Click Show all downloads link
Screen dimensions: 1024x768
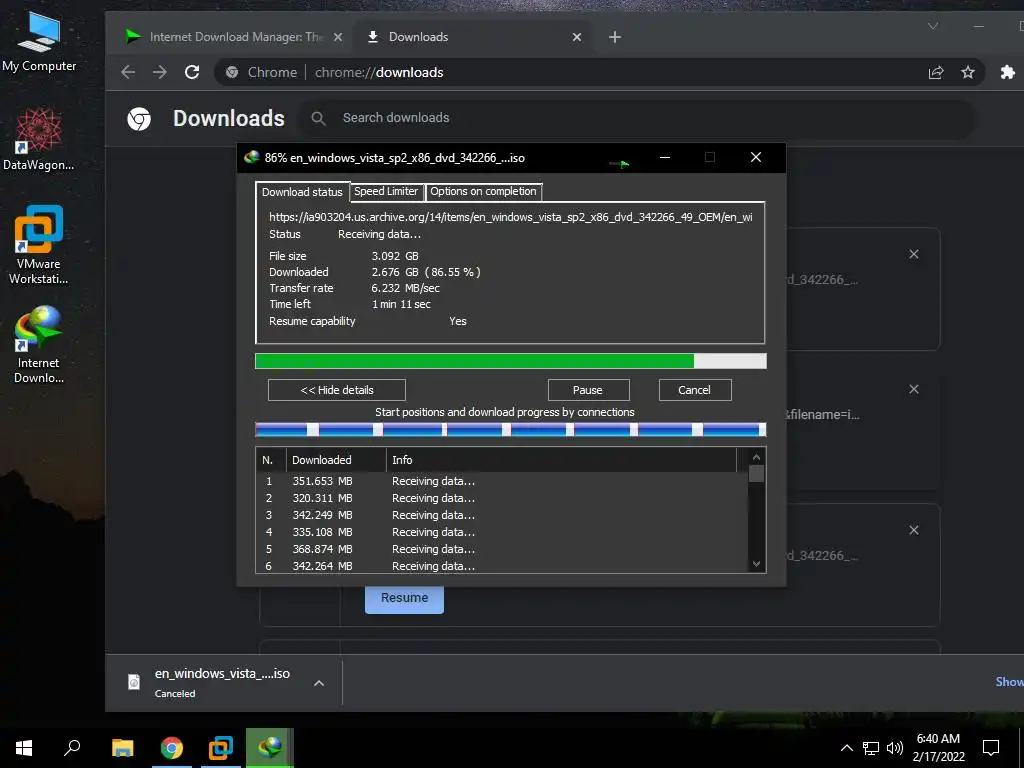click(1010, 682)
